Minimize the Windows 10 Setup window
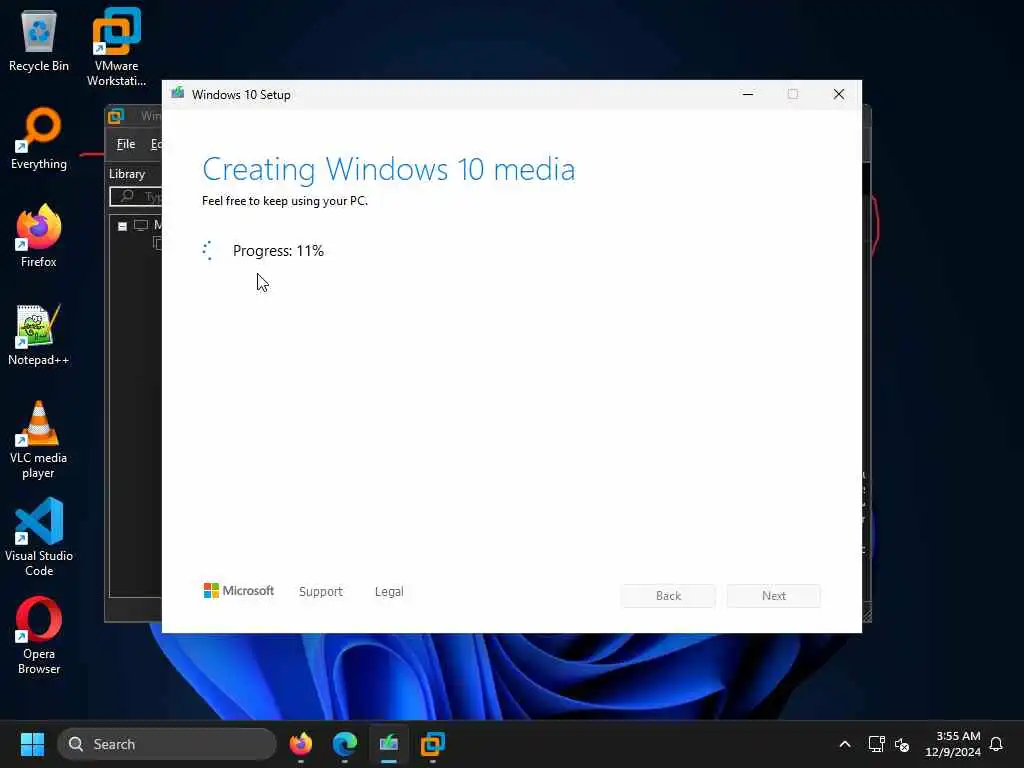Image resolution: width=1024 pixels, height=768 pixels. pos(748,95)
